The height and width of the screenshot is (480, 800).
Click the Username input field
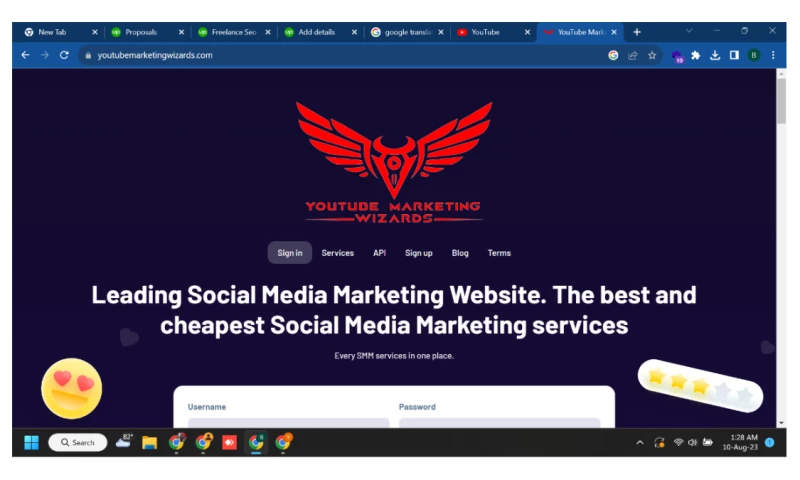288,423
